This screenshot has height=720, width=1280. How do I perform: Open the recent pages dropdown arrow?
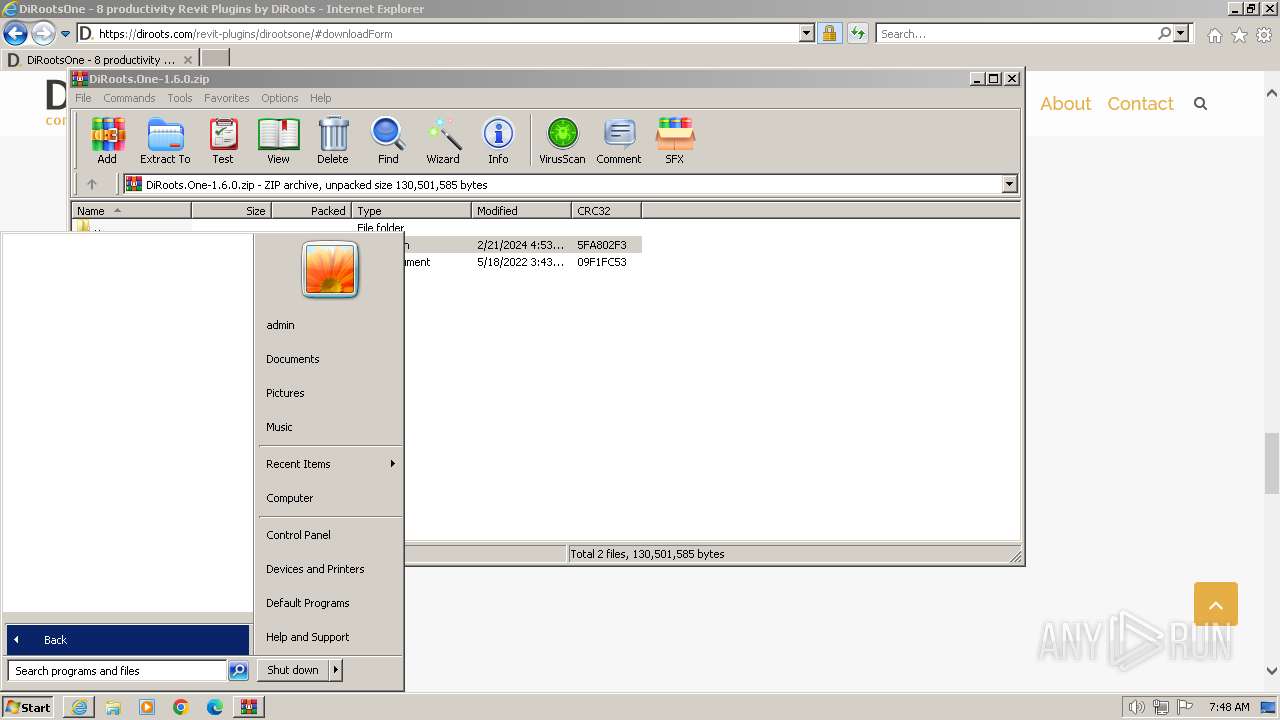click(66, 33)
